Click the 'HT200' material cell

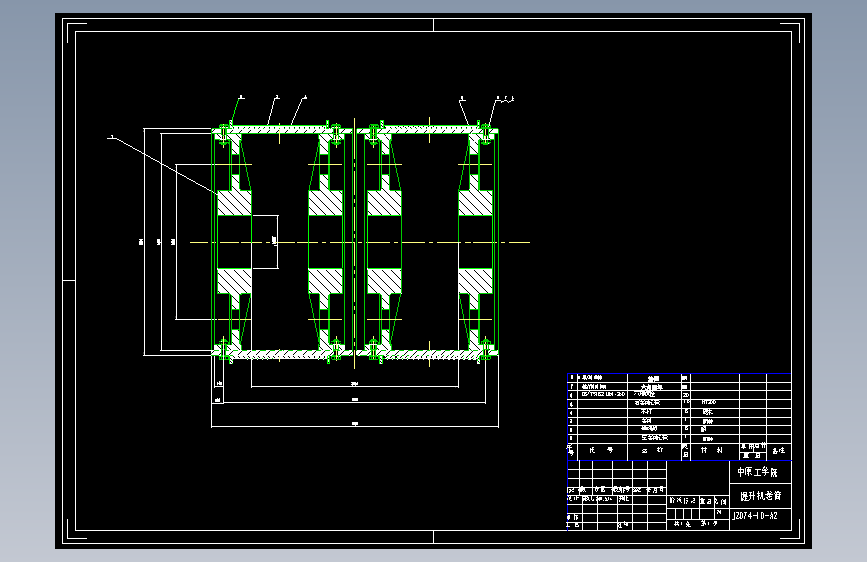tap(708, 402)
